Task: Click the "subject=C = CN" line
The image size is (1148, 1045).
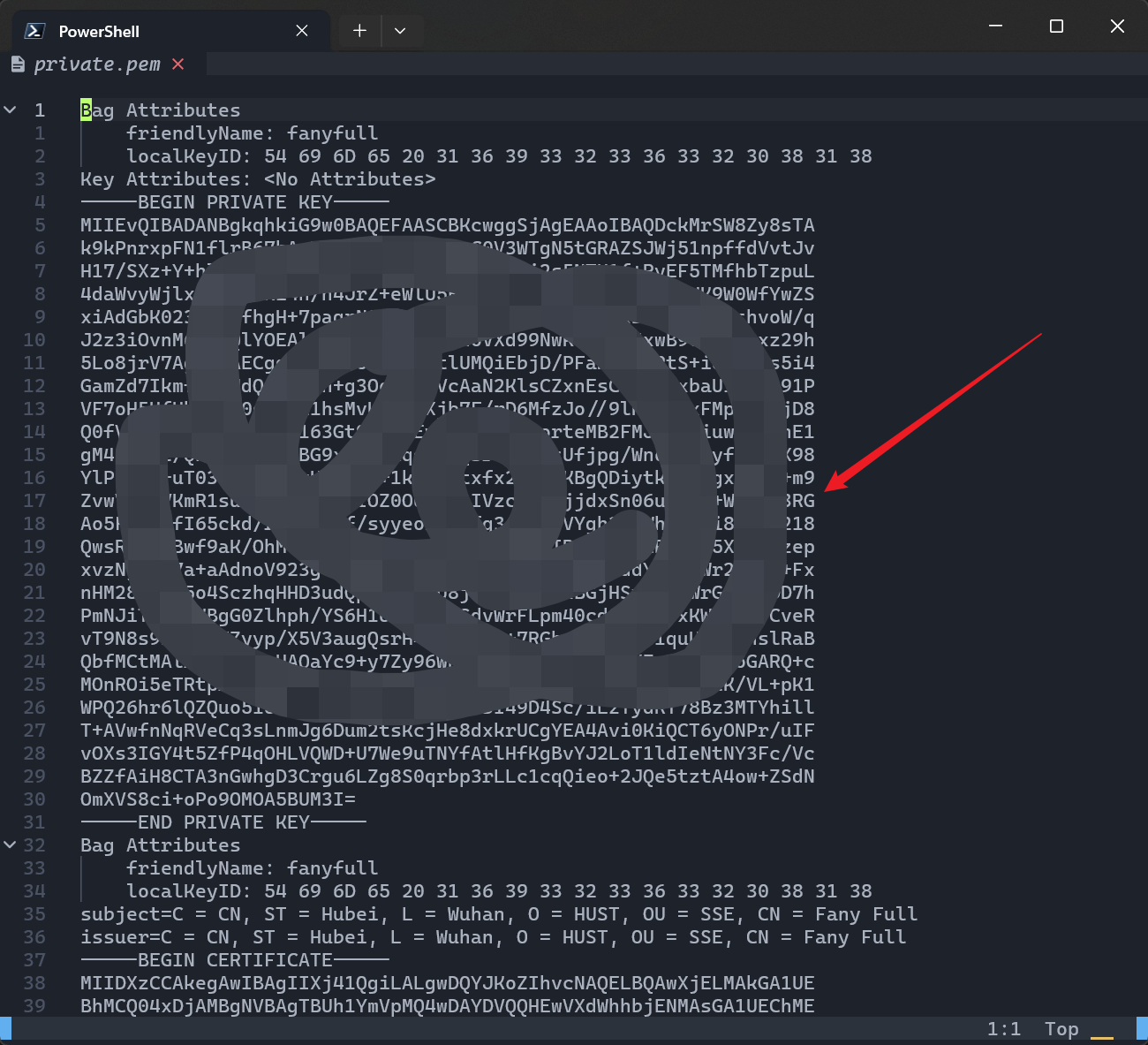Action: (x=499, y=914)
